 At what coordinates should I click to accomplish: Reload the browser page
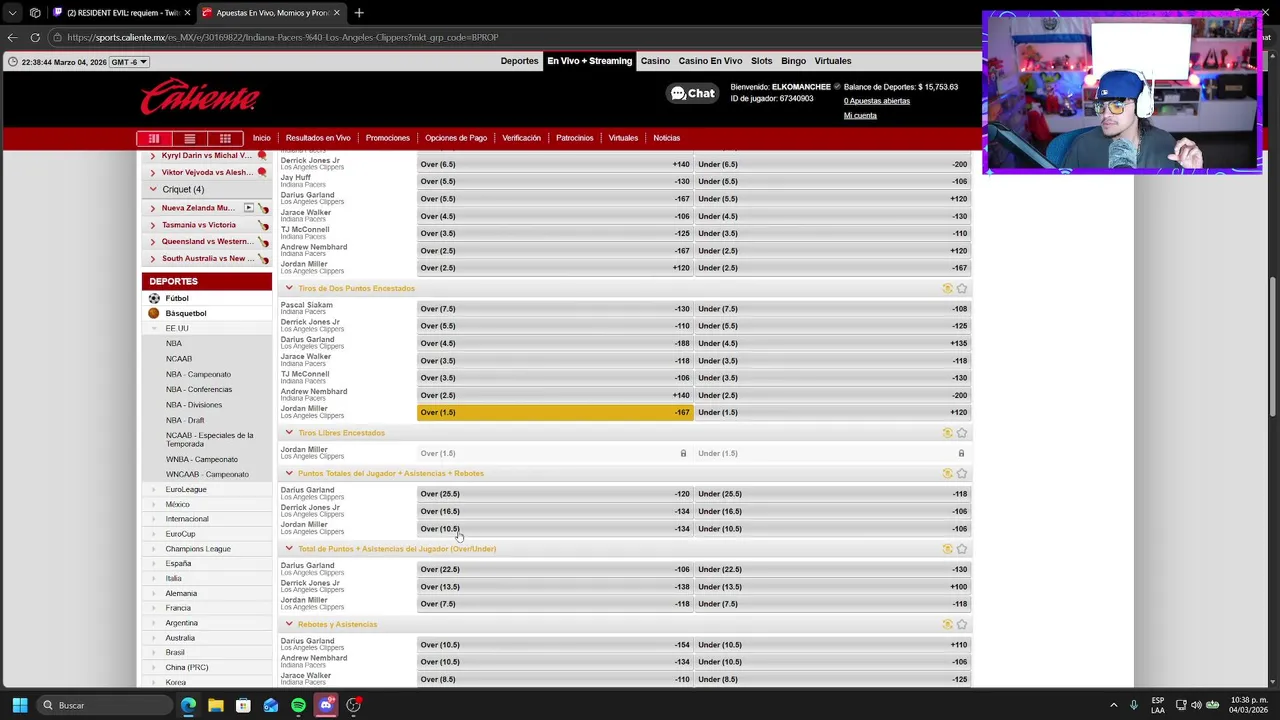pos(35,37)
